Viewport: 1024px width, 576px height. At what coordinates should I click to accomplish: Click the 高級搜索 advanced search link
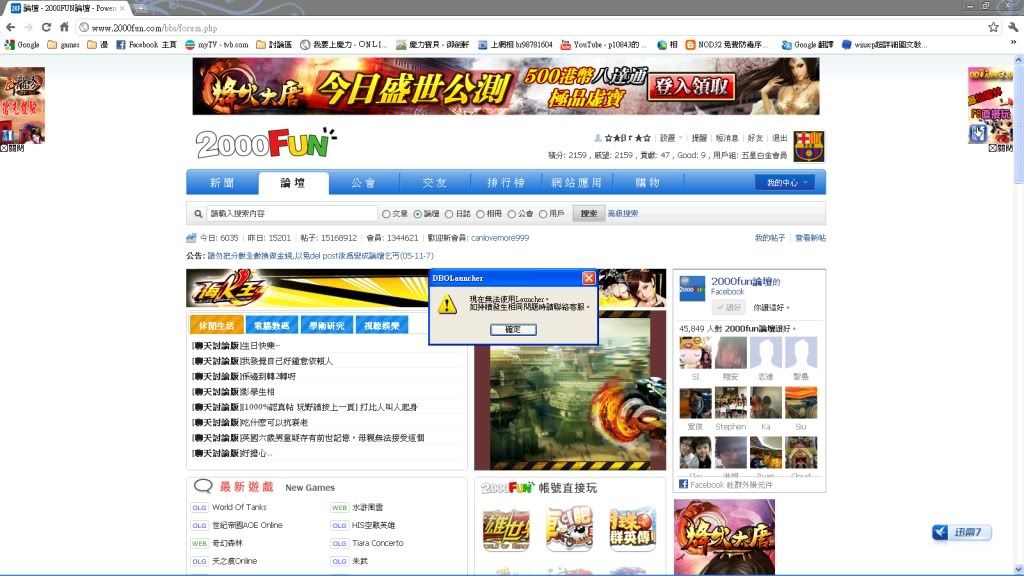coord(622,213)
